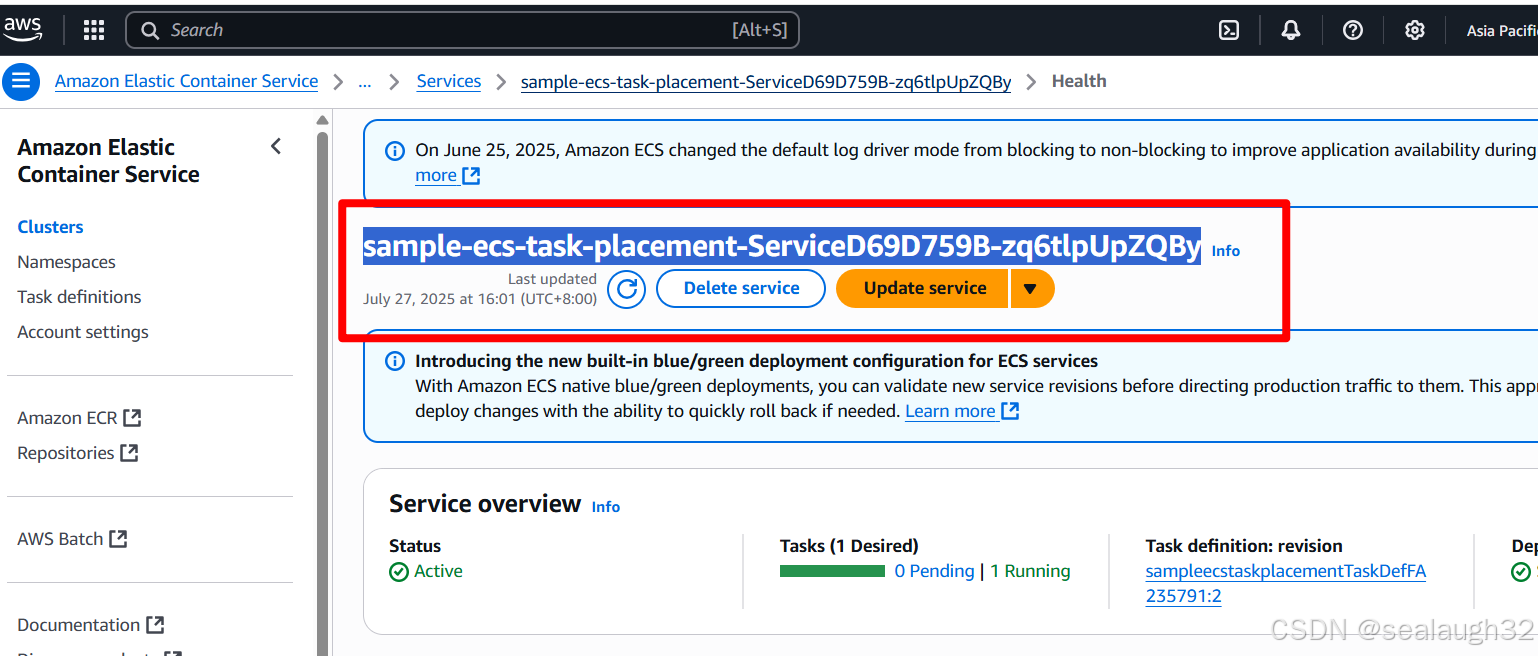Open Account settings in the sidebar

point(83,332)
